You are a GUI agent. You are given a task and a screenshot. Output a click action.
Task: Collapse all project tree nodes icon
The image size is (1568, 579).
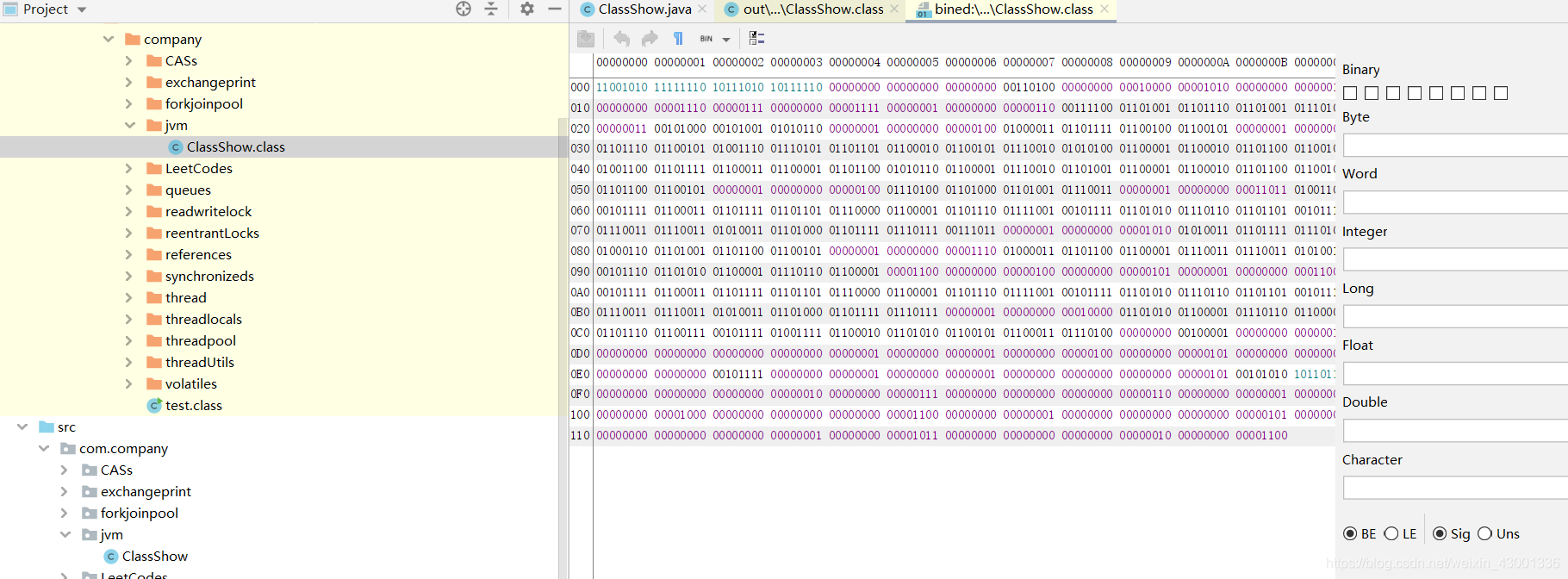pos(491,9)
